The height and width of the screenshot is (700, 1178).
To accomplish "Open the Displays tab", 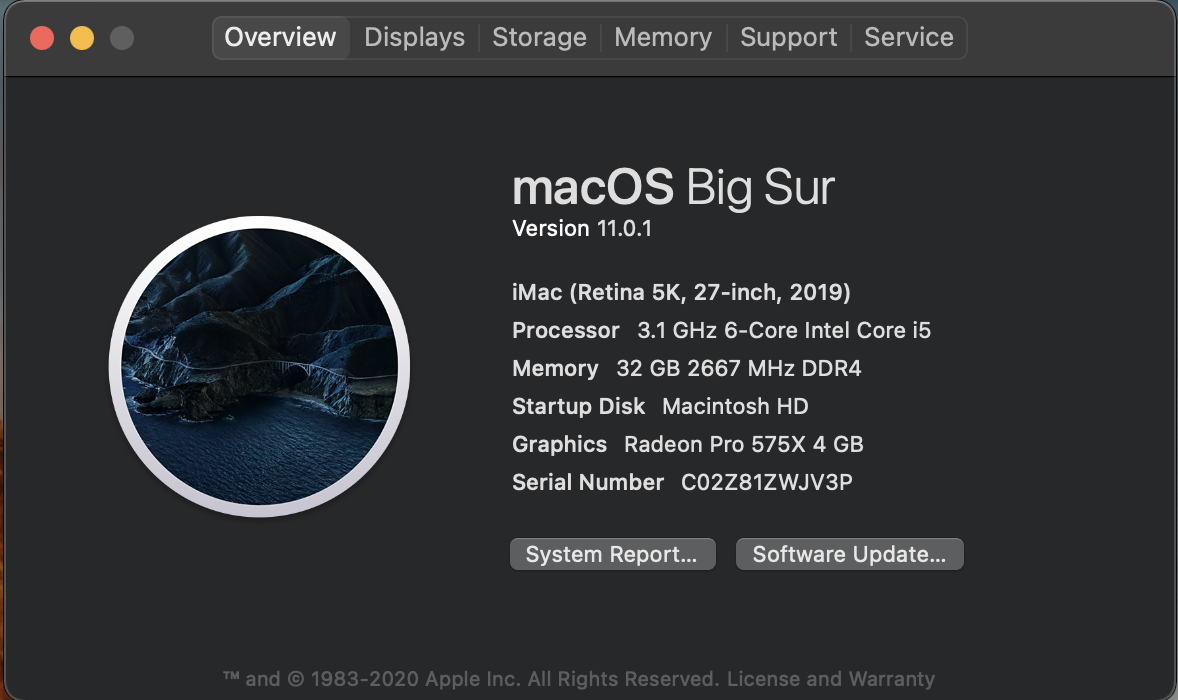I will pyautogui.click(x=414, y=38).
